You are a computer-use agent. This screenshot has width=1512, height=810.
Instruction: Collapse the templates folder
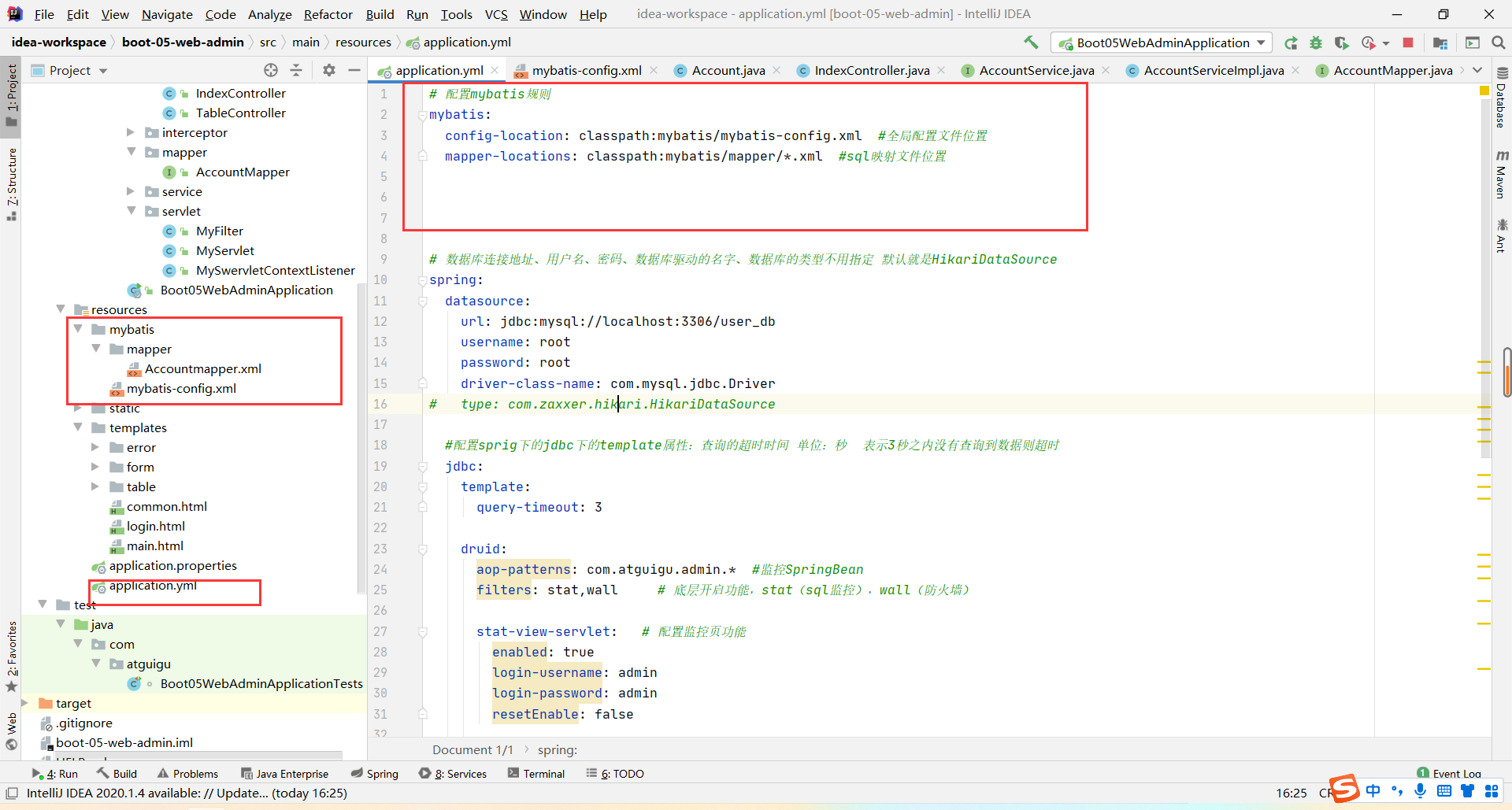point(78,427)
